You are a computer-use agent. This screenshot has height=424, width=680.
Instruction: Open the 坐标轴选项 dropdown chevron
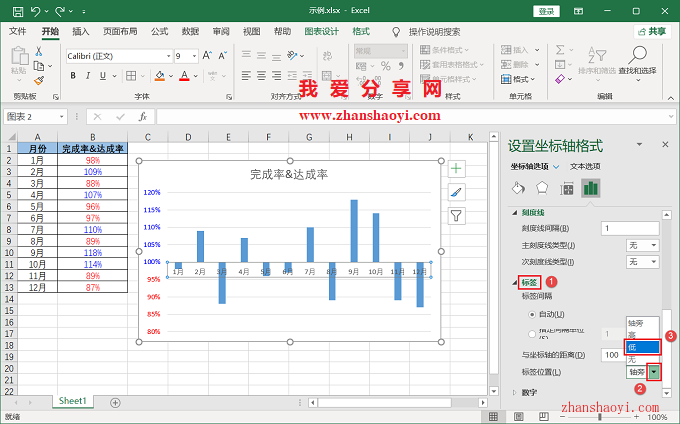click(556, 166)
